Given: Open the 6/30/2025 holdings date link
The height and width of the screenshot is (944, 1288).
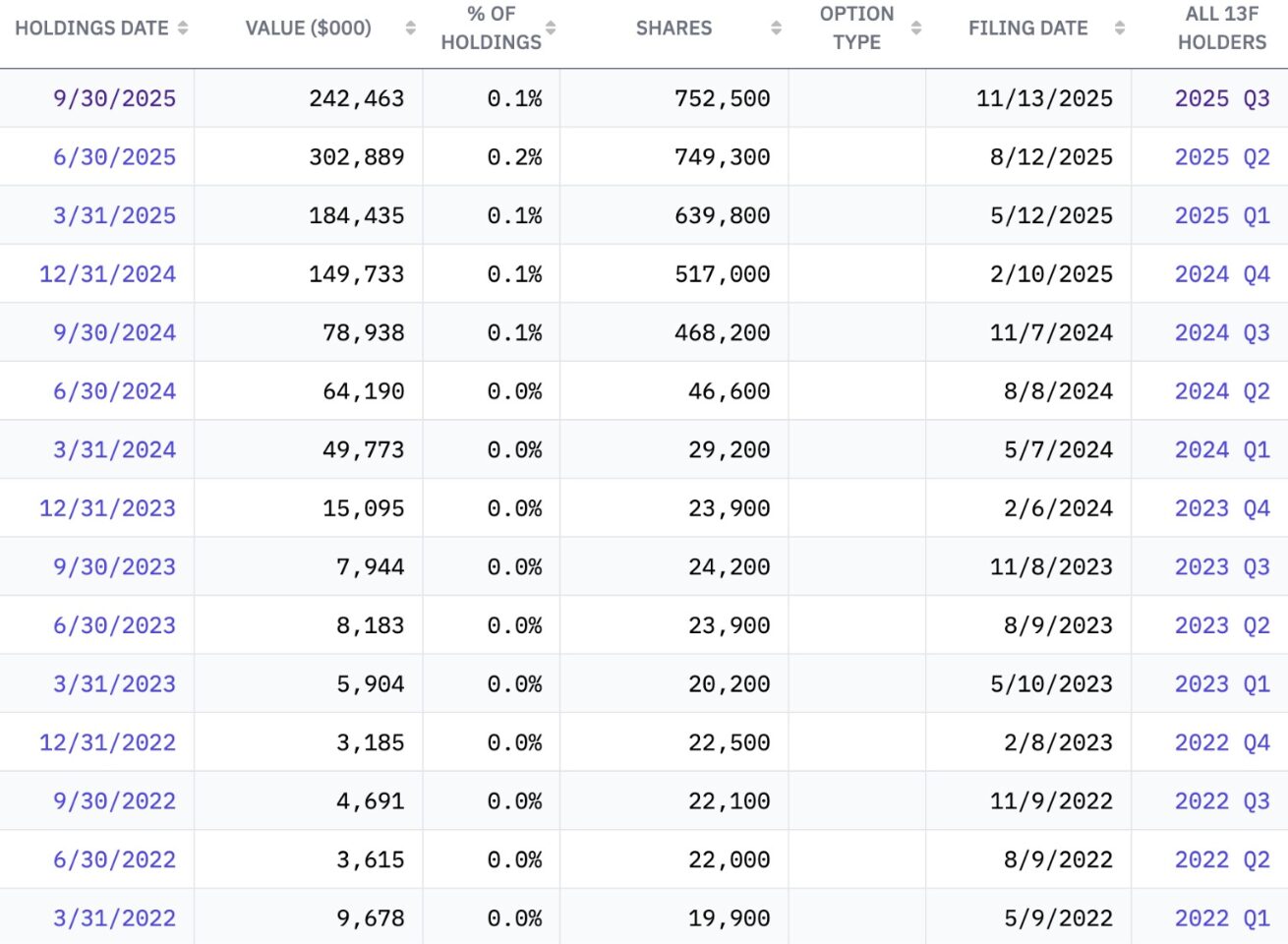Looking at the screenshot, I should click(114, 157).
